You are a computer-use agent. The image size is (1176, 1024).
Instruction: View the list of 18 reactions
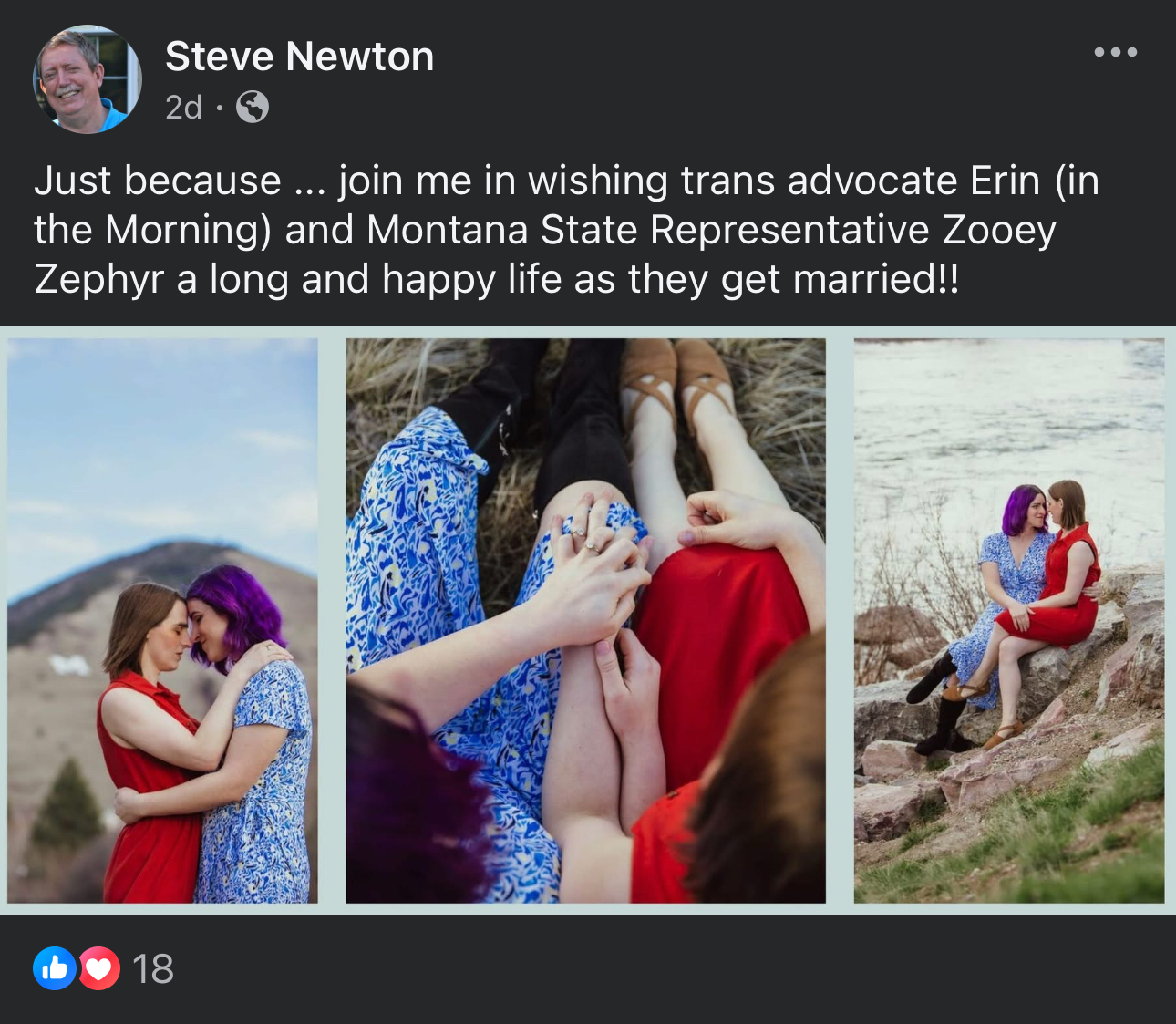[152, 969]
